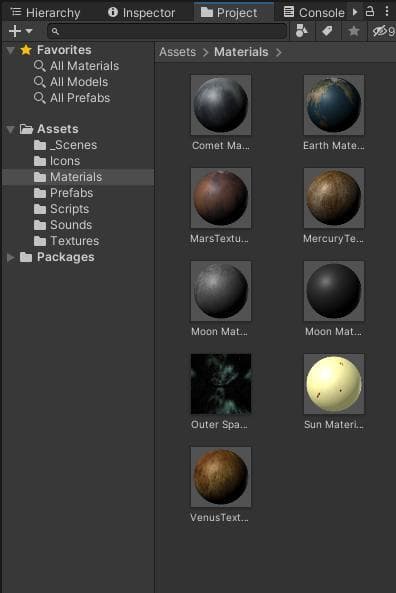Viewport: 396px width, 593px height.
Task: Open the Hierarchy tab
Action: click(x=45, y=13)
